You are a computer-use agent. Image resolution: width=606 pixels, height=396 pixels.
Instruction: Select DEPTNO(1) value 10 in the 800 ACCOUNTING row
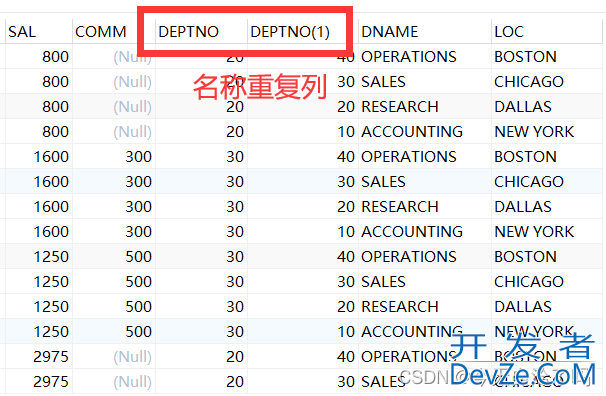[346, 132]
